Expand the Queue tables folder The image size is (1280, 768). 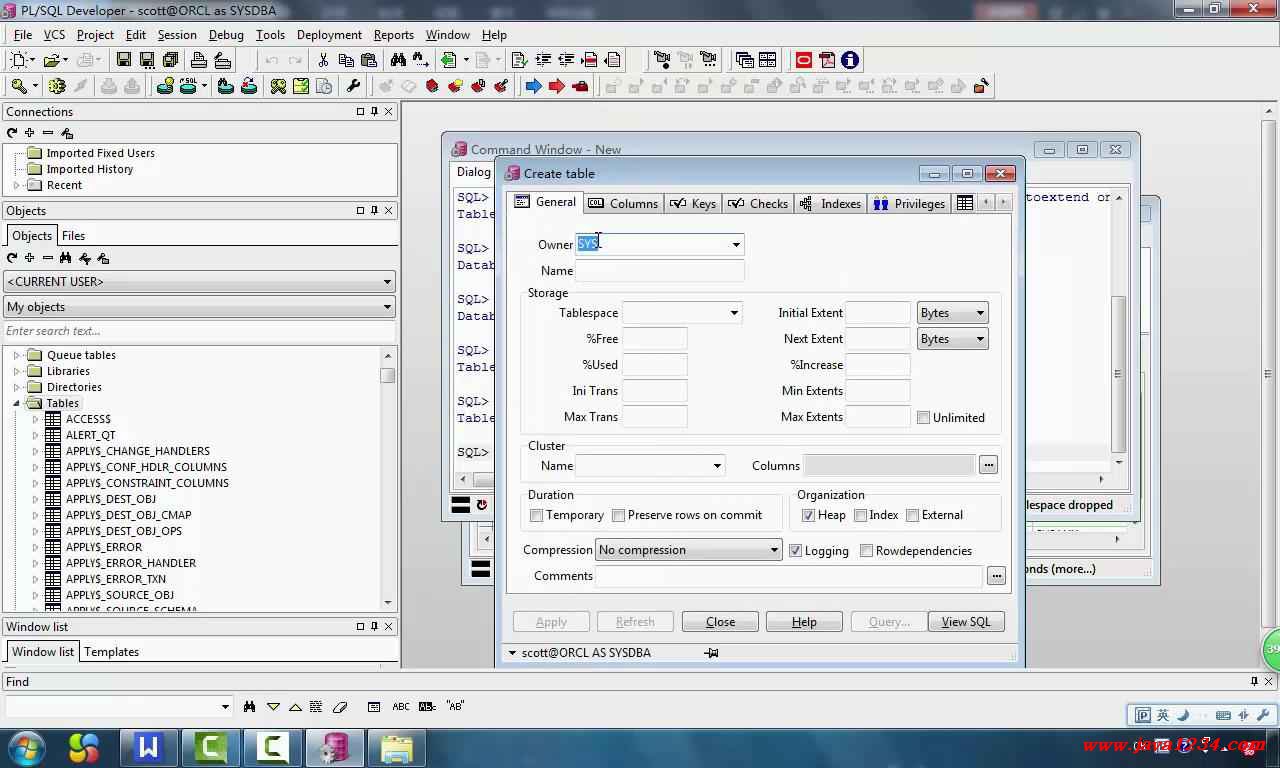tap(17, 355)
